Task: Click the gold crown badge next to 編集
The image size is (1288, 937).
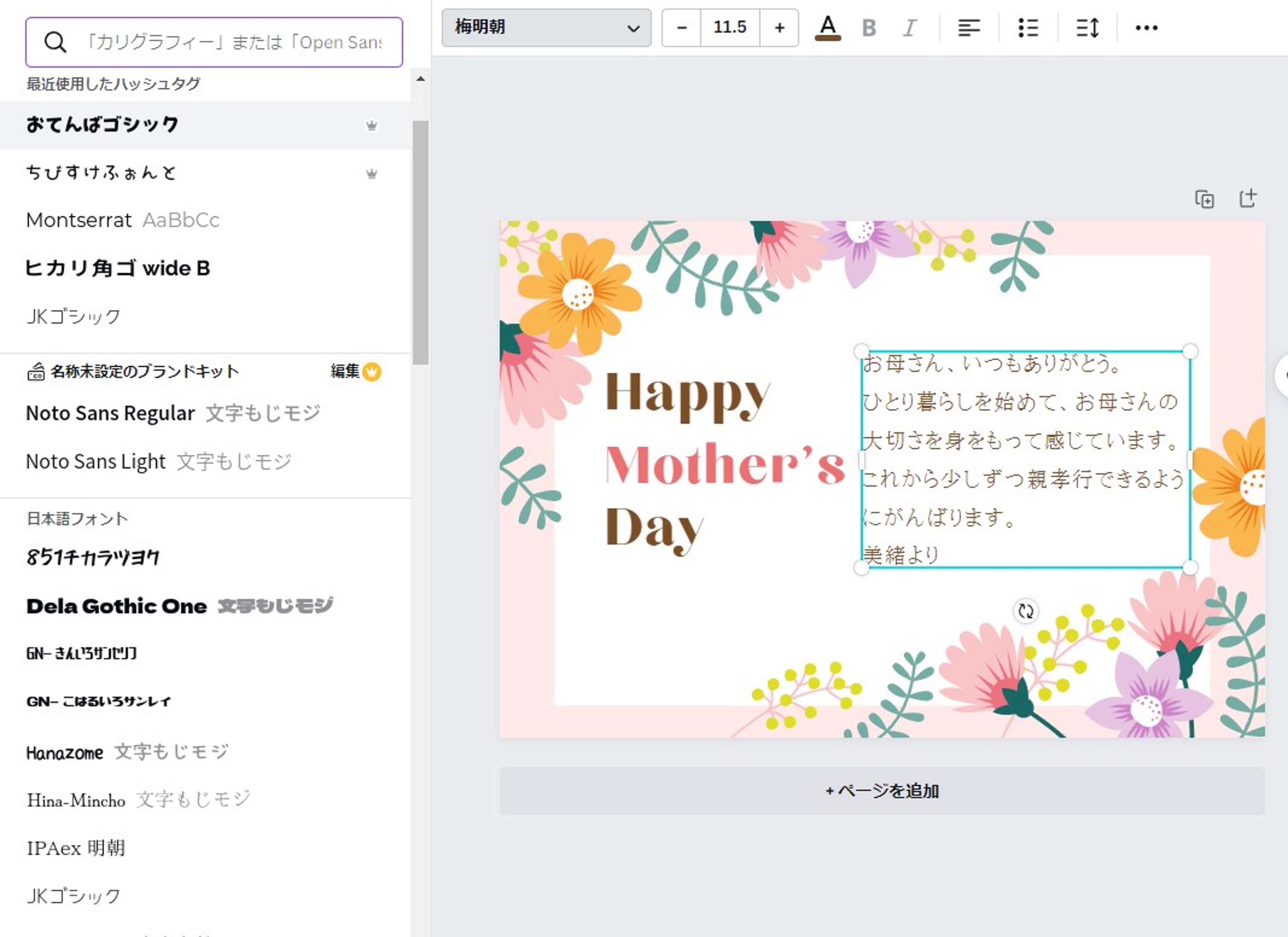Action: 371,372
